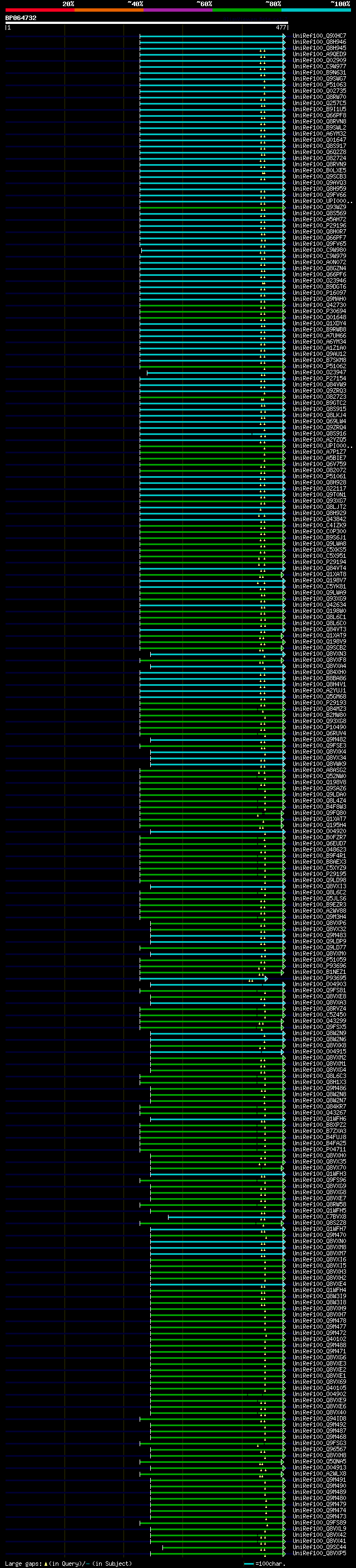356x1568 pixels.
Task: Select the UniRef100_C5XKS5 label
Action: tap(319, 550)
